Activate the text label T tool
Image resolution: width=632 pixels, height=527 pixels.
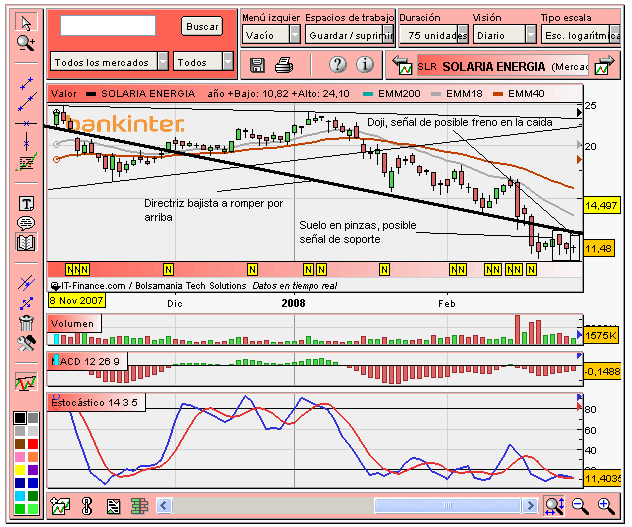pos(27,204)
